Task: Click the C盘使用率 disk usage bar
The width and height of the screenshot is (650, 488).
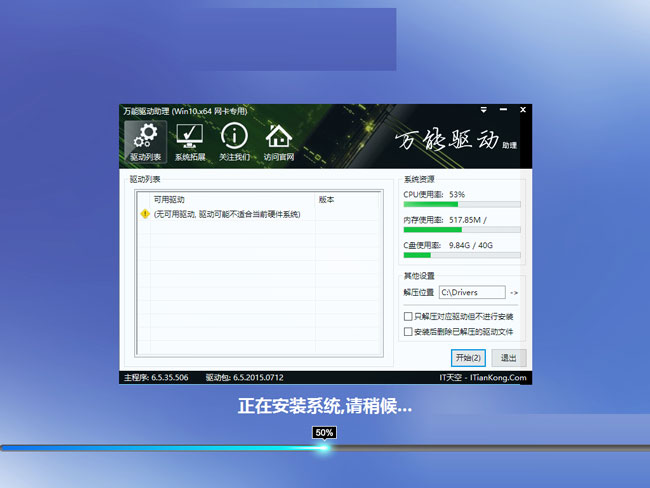Action: 462,255
